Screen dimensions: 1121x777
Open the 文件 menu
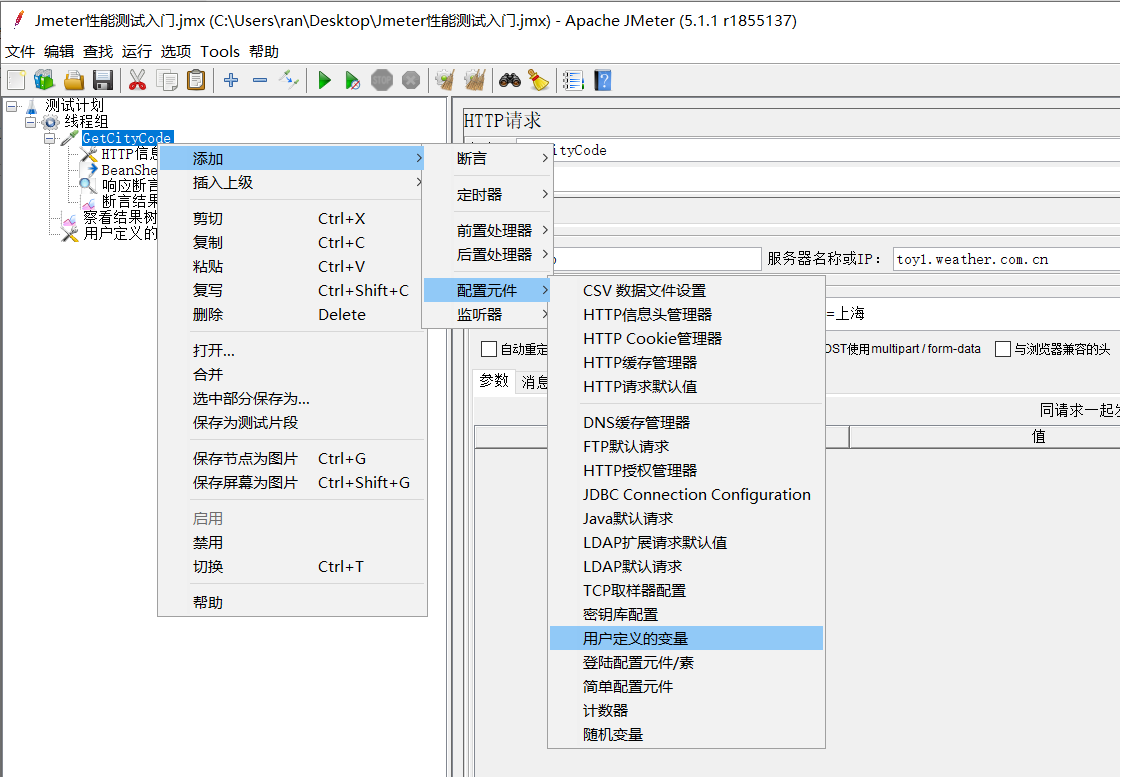tap(20, 51)
